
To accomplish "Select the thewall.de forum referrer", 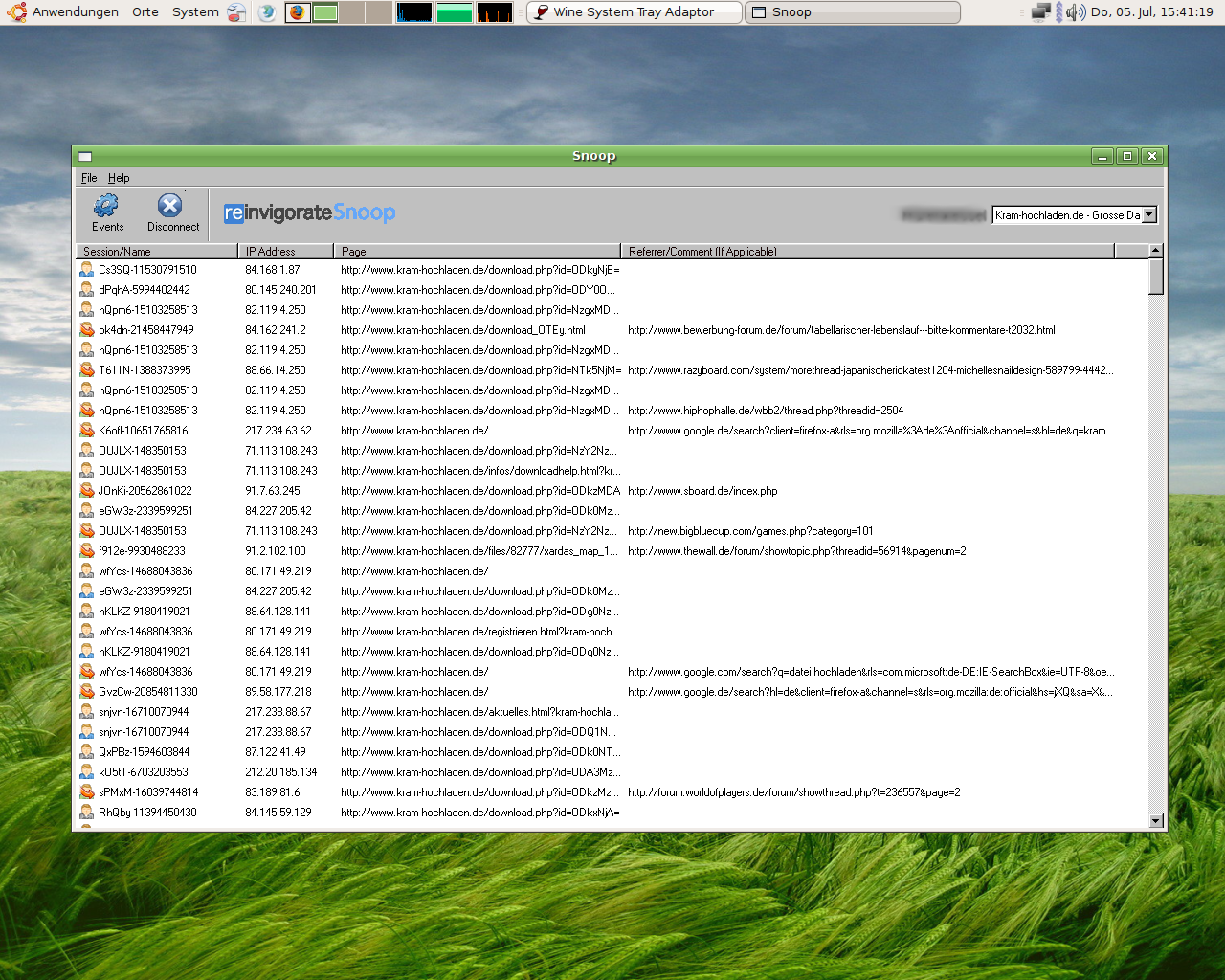I will point(797,551).
